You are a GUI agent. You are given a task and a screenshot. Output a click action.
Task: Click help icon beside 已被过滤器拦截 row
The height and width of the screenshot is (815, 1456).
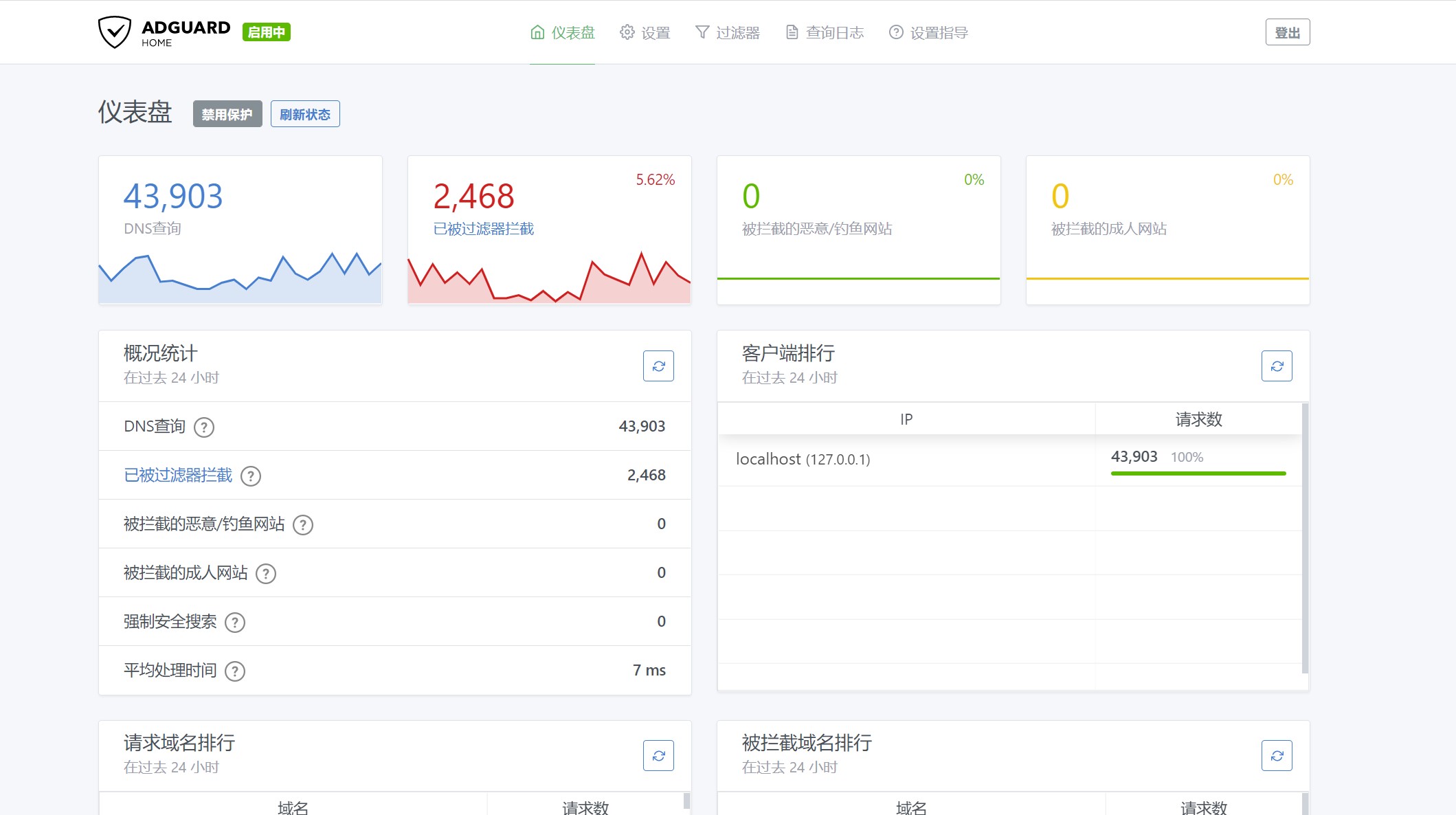coord(251,476)
